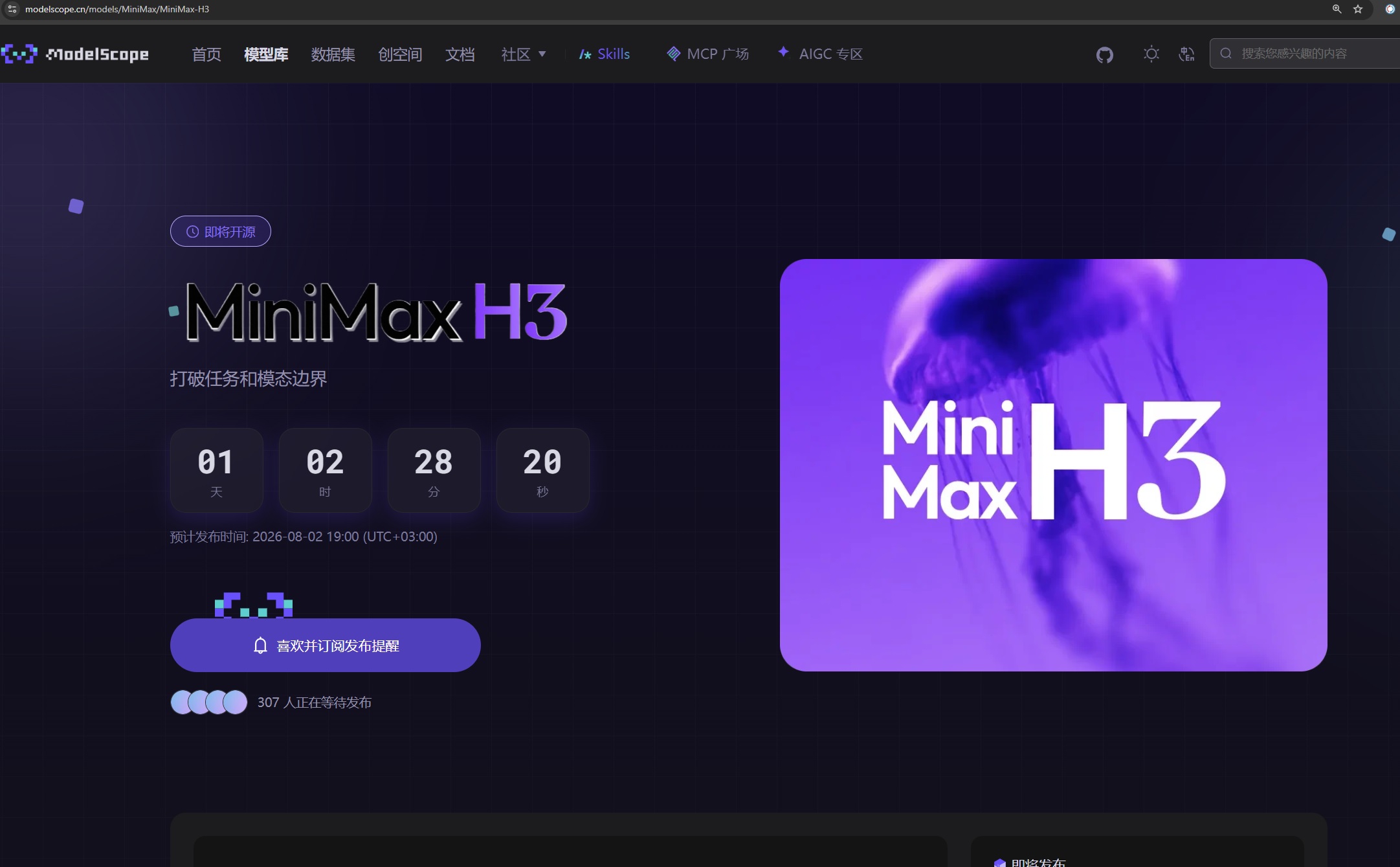The image size is (1400, 867).
Task: Click the 即将发布 panel heading
Action: [1038, 862]
